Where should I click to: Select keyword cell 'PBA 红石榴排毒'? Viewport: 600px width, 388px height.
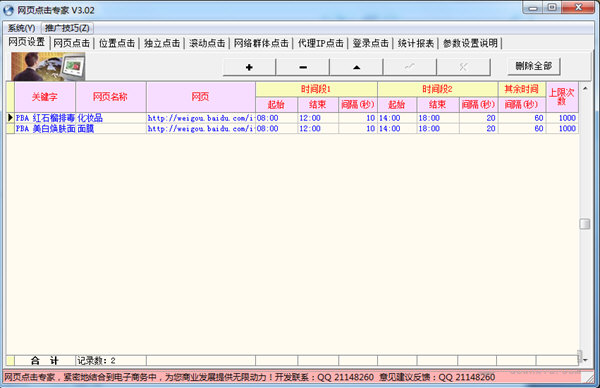[45, 118]
